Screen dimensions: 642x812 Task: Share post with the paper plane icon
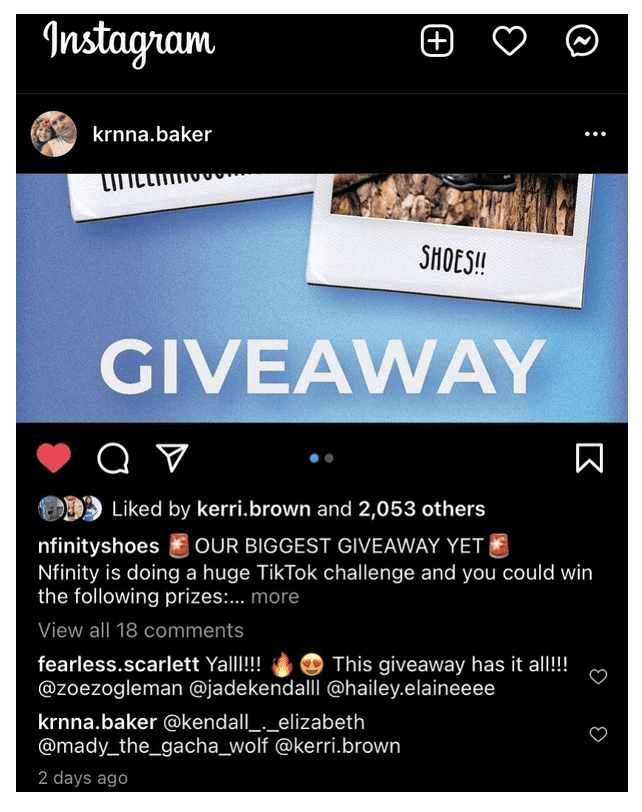[172, 458]
